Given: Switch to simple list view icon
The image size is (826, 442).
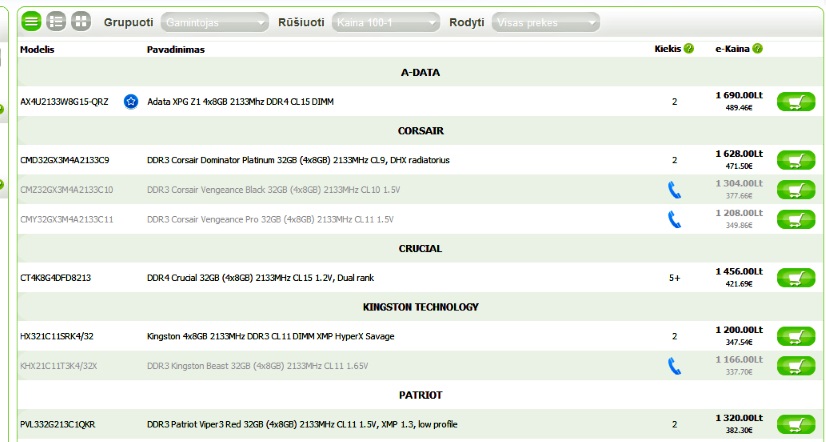Looking at the screenshot, I should (31, 22).
